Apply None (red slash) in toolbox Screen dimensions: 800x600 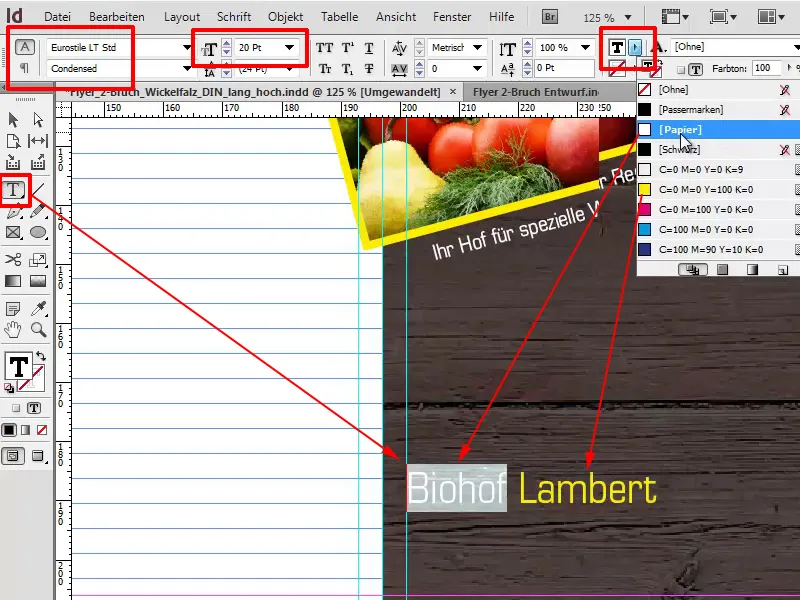click(42, 430)
